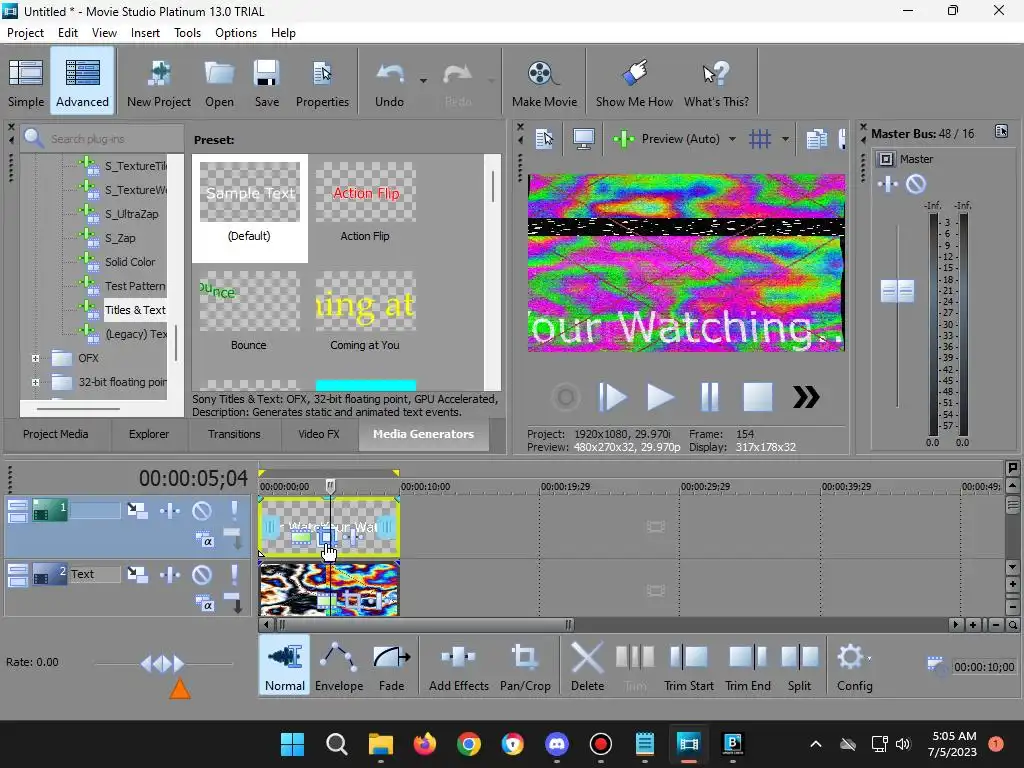This screenshot has height=768, width=1024.
Task: Expand more preview transport controls
Action: coord(806,397)
